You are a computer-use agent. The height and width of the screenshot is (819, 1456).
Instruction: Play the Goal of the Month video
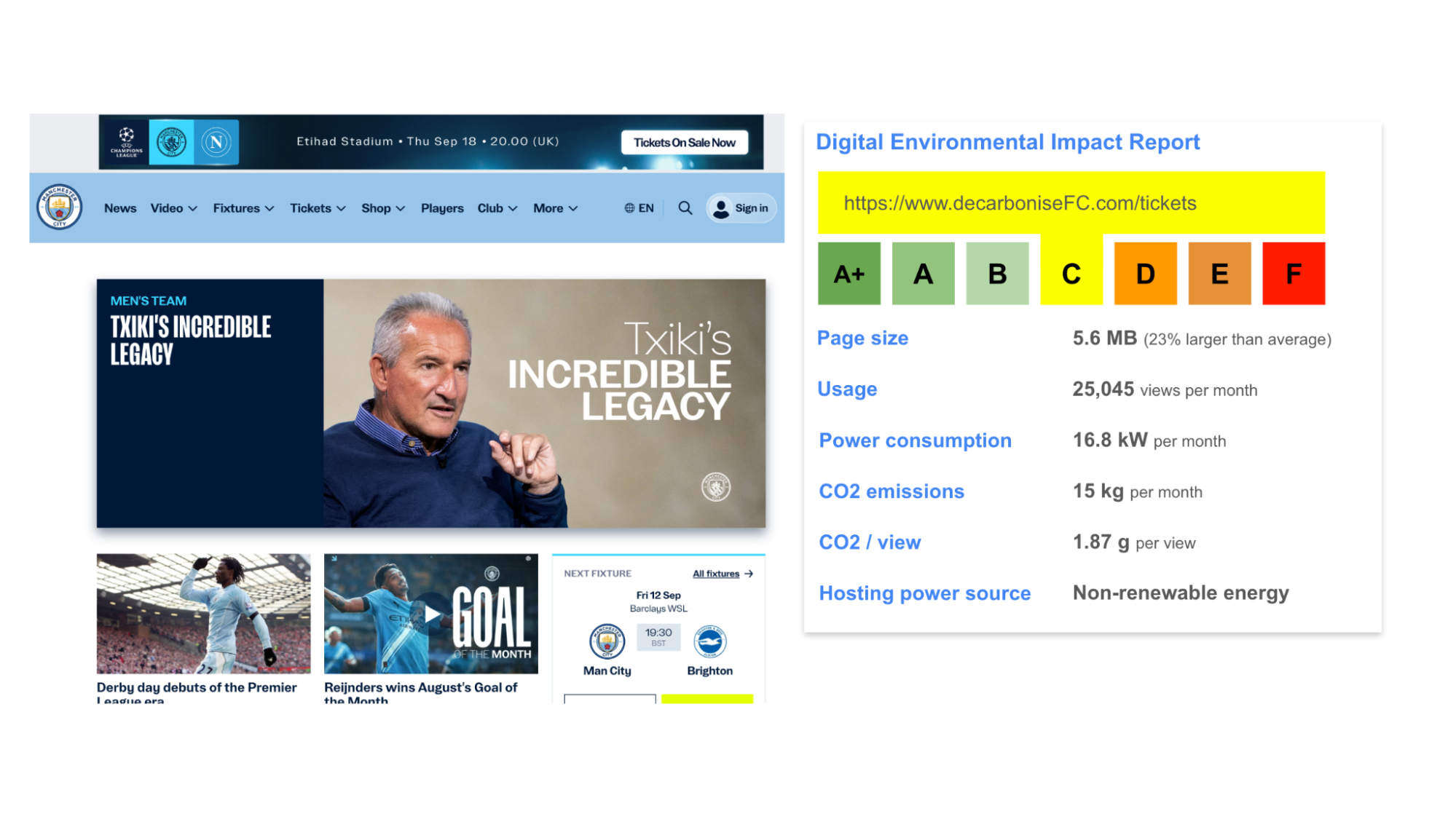[432, 614]
